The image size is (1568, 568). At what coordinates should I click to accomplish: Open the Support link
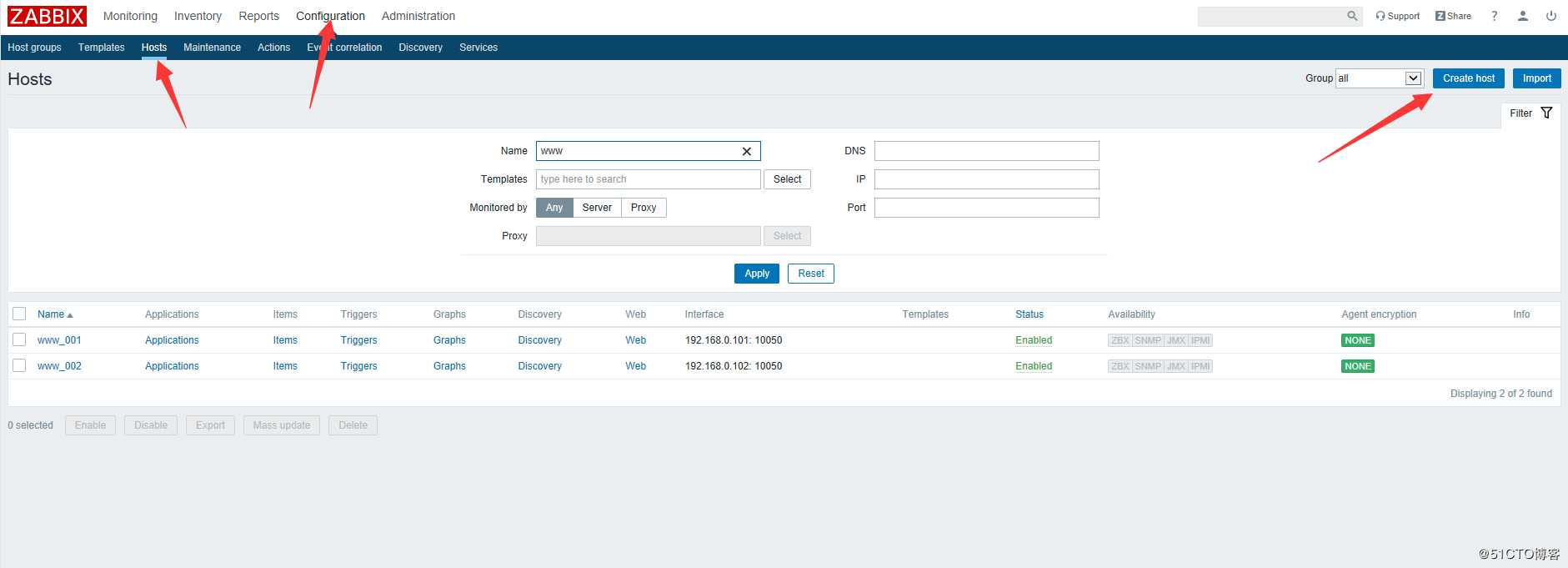[x=1398, y=16]
